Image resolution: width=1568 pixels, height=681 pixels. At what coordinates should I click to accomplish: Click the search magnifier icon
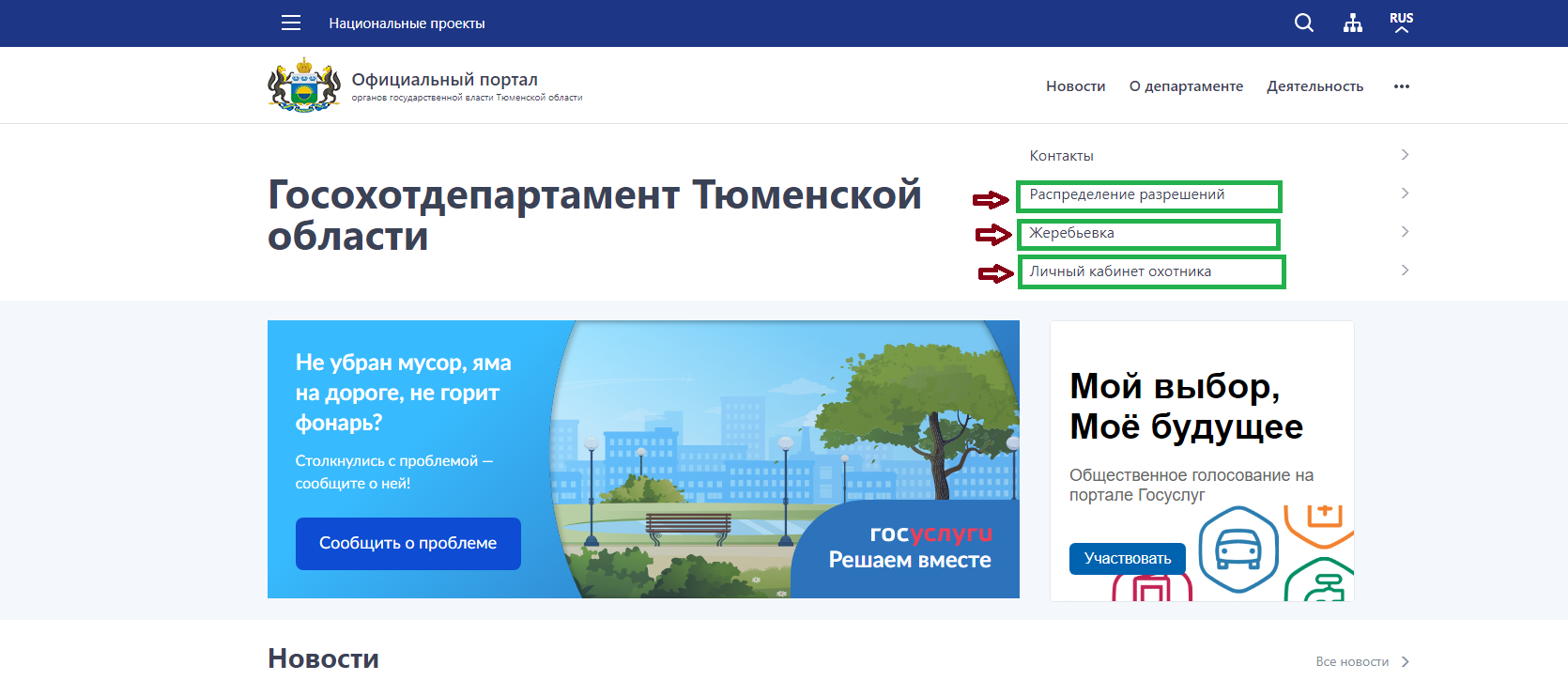click(x=1304, y=23)
